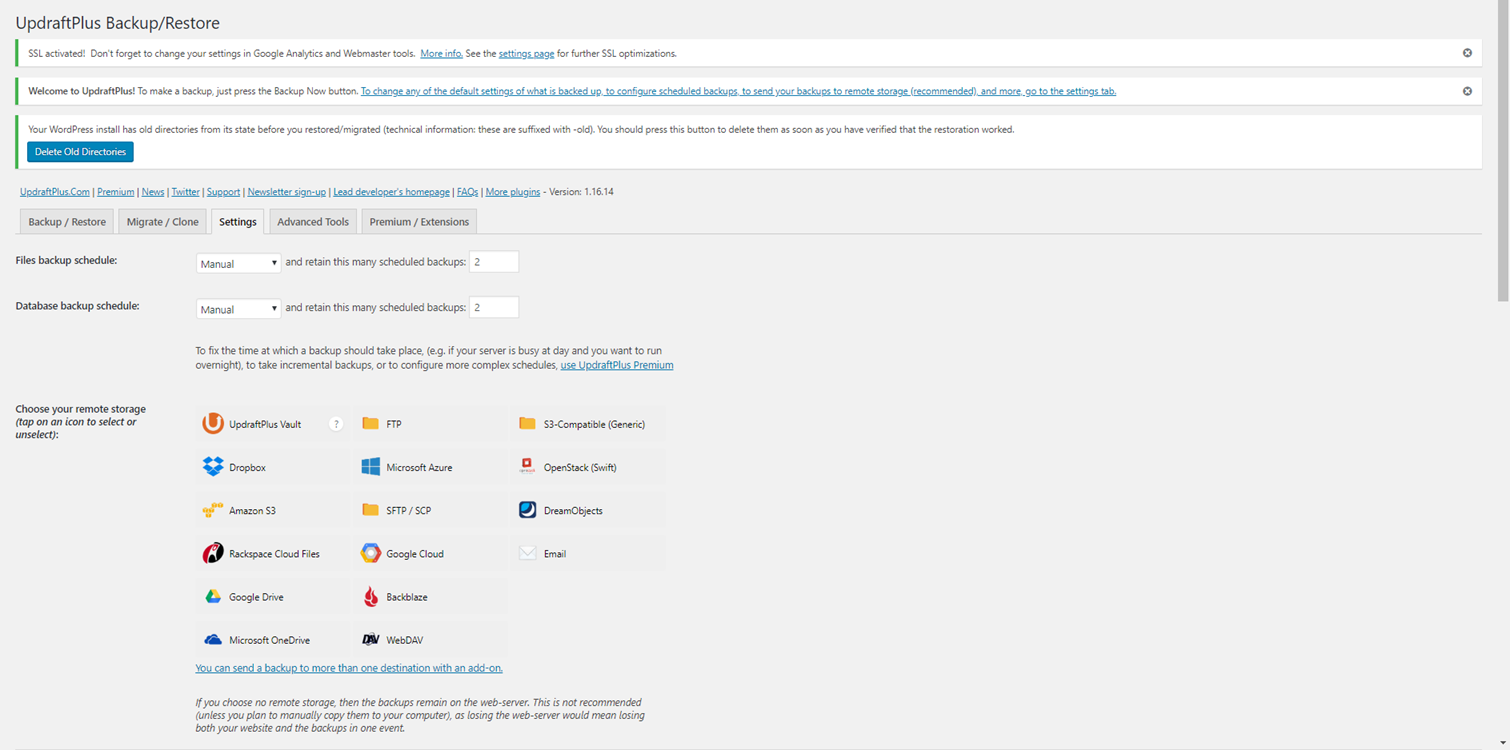The image size is (1510, 750).
Task: Open the More plugins link
Action: click(513, 192)
